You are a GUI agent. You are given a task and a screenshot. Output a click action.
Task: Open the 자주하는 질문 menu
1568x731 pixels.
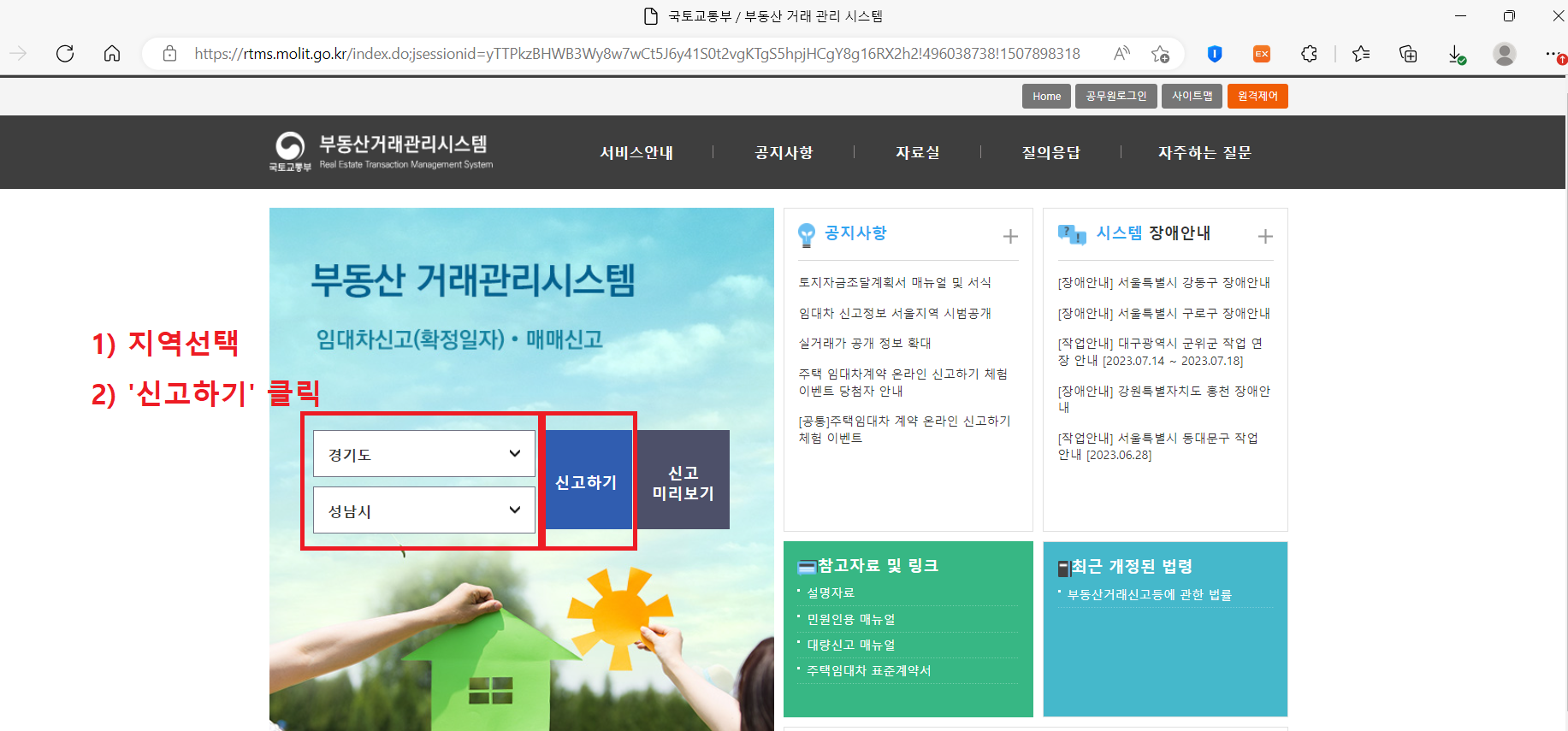point(1204,152)
